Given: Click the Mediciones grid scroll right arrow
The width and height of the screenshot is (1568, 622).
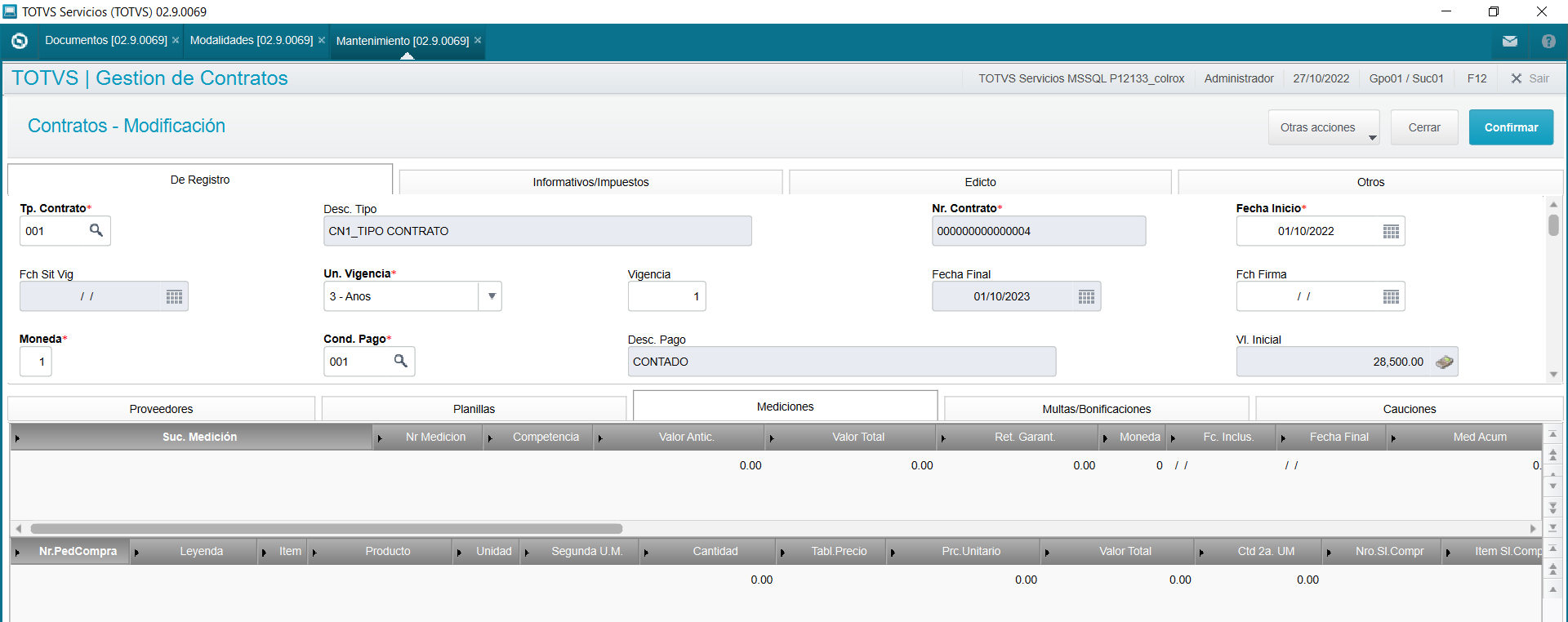Looking at the screenshot, I should point(1533,529).
